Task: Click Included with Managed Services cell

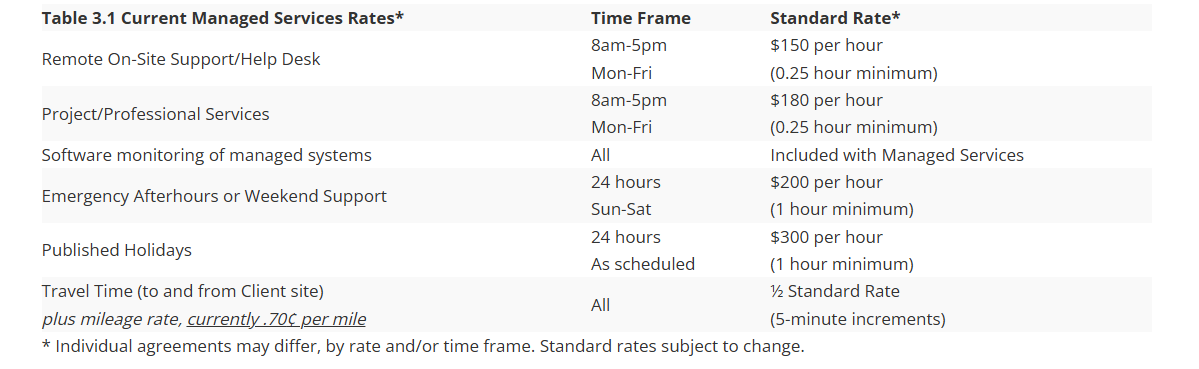Action: pos(897,155)
